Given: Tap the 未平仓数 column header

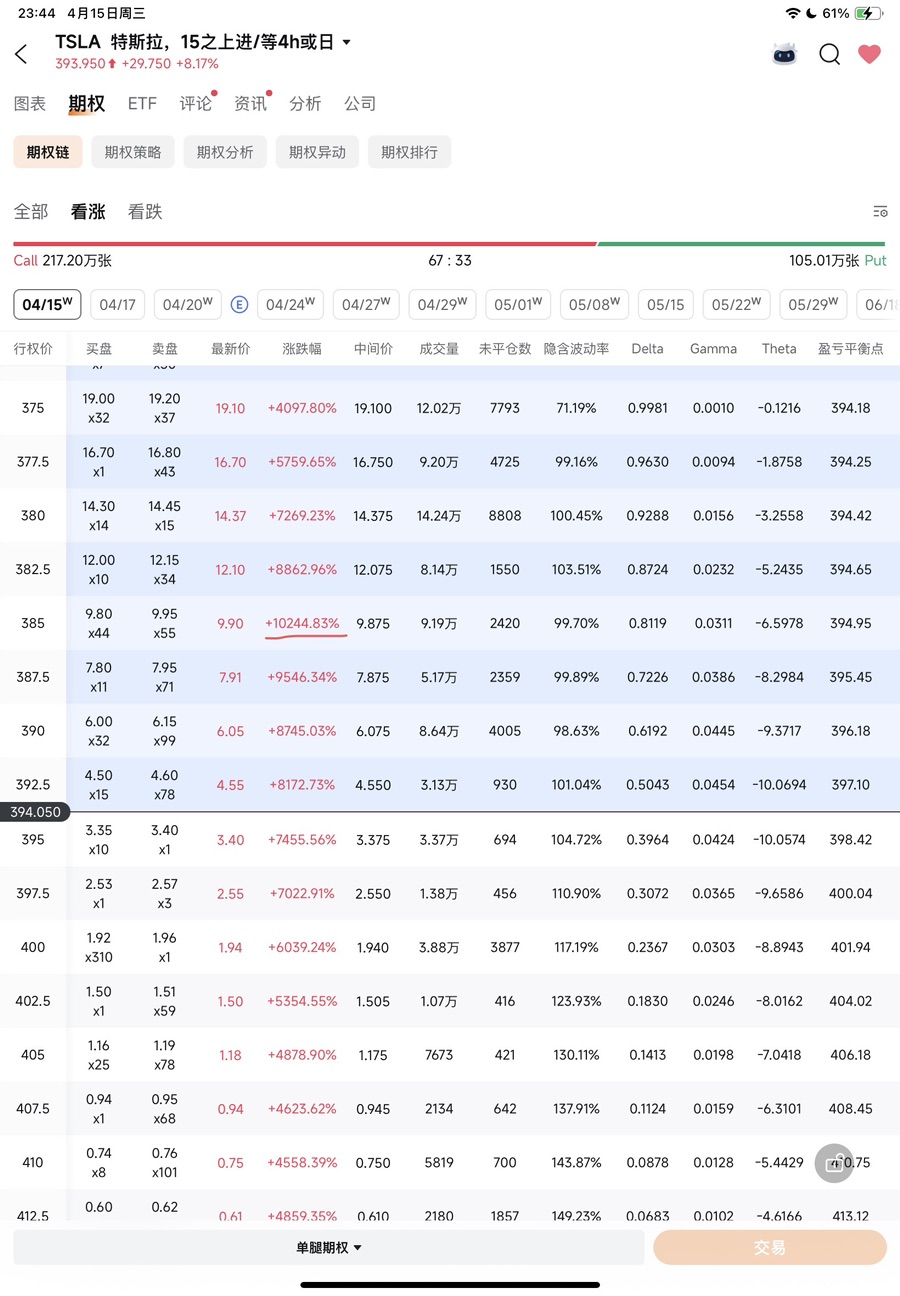Looking at the screenshot, I should [505, 349].
